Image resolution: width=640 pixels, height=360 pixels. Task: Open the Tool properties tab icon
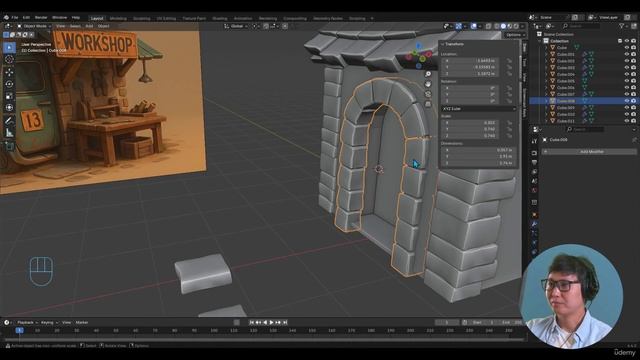click(x=534, y=141)
